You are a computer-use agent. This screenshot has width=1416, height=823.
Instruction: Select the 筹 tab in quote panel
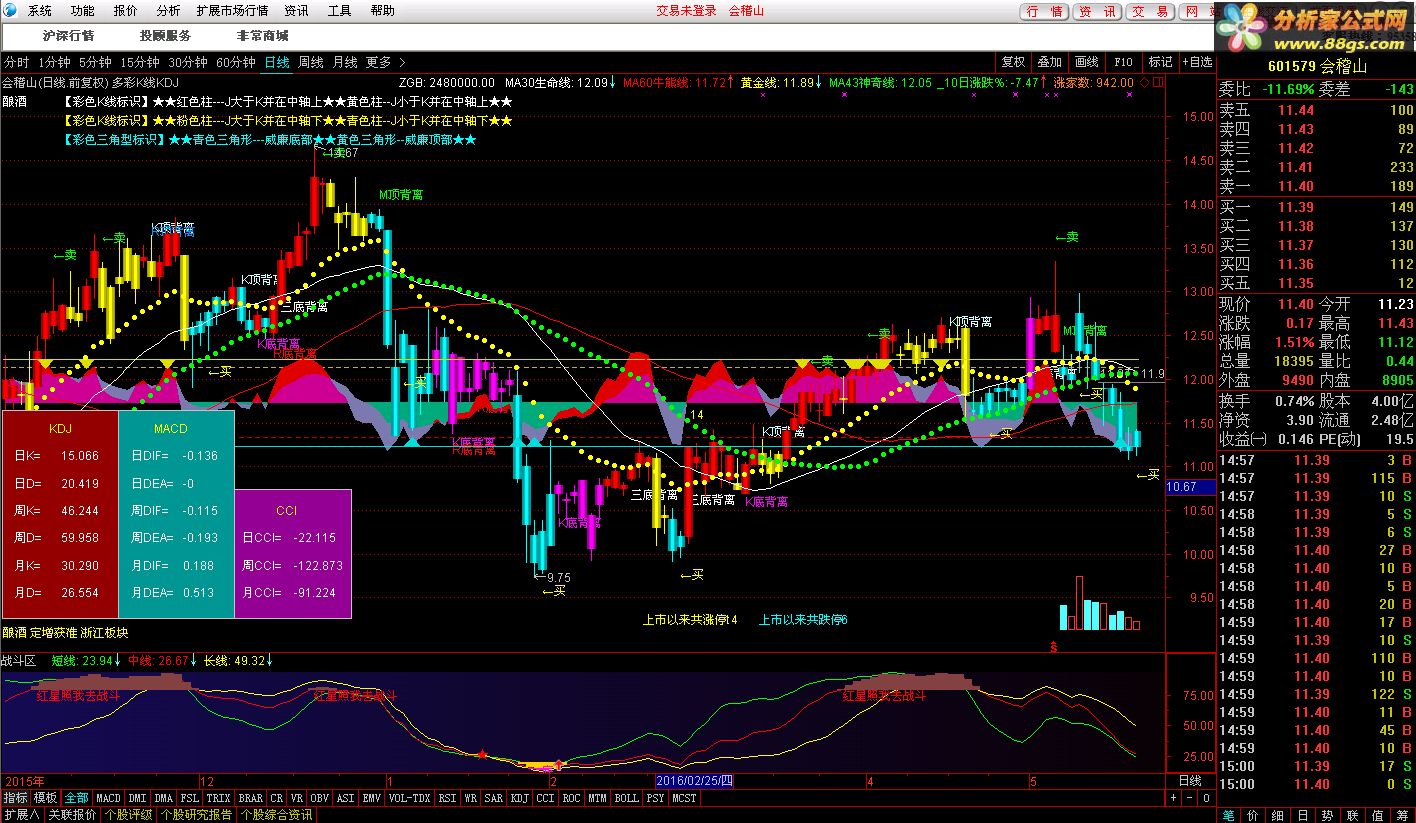point(1403,815)
